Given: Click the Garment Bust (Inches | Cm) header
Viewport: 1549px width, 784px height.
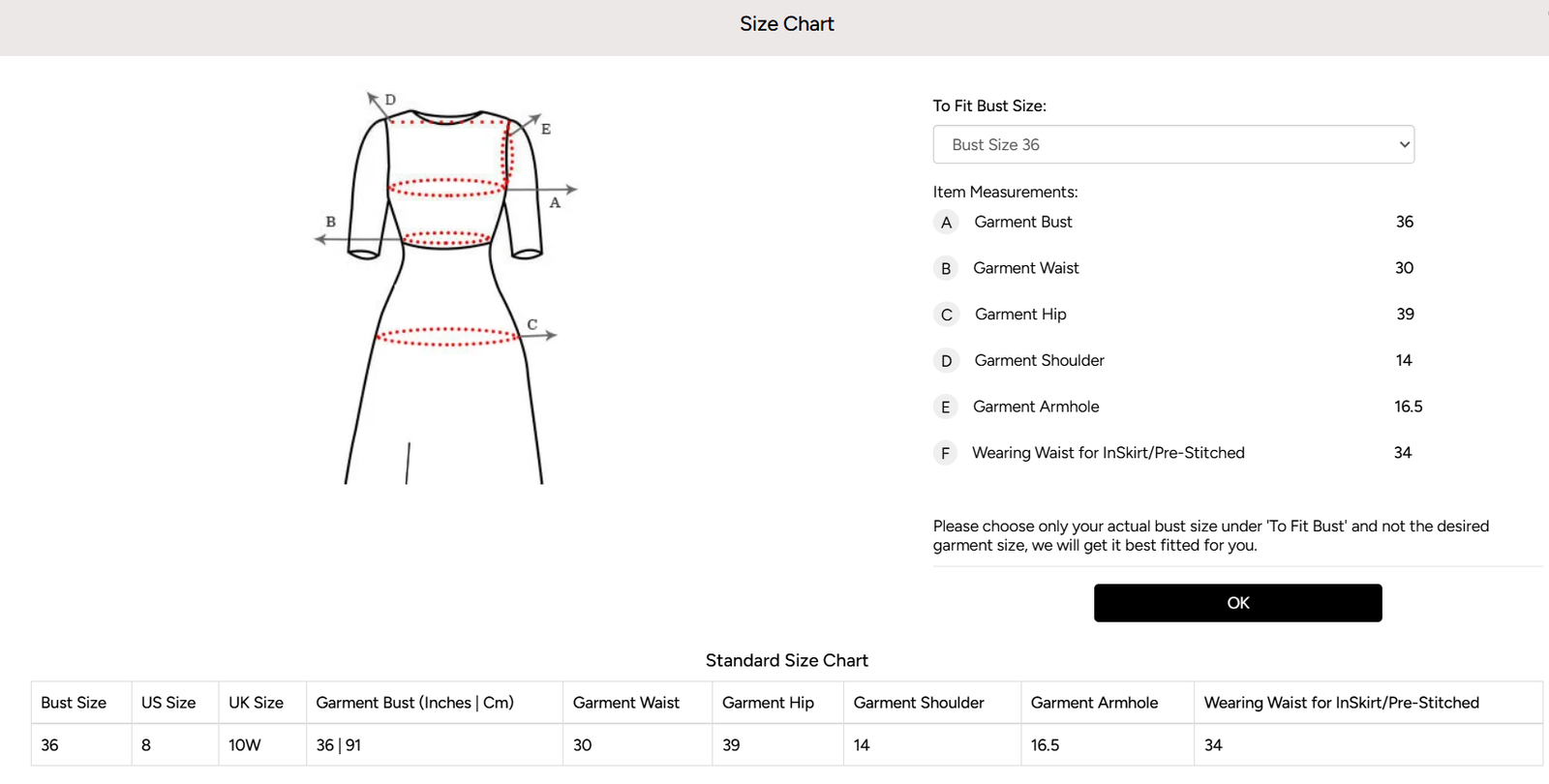Looking at the screenshot, I should pyautogui.click(x=414, y=703).
